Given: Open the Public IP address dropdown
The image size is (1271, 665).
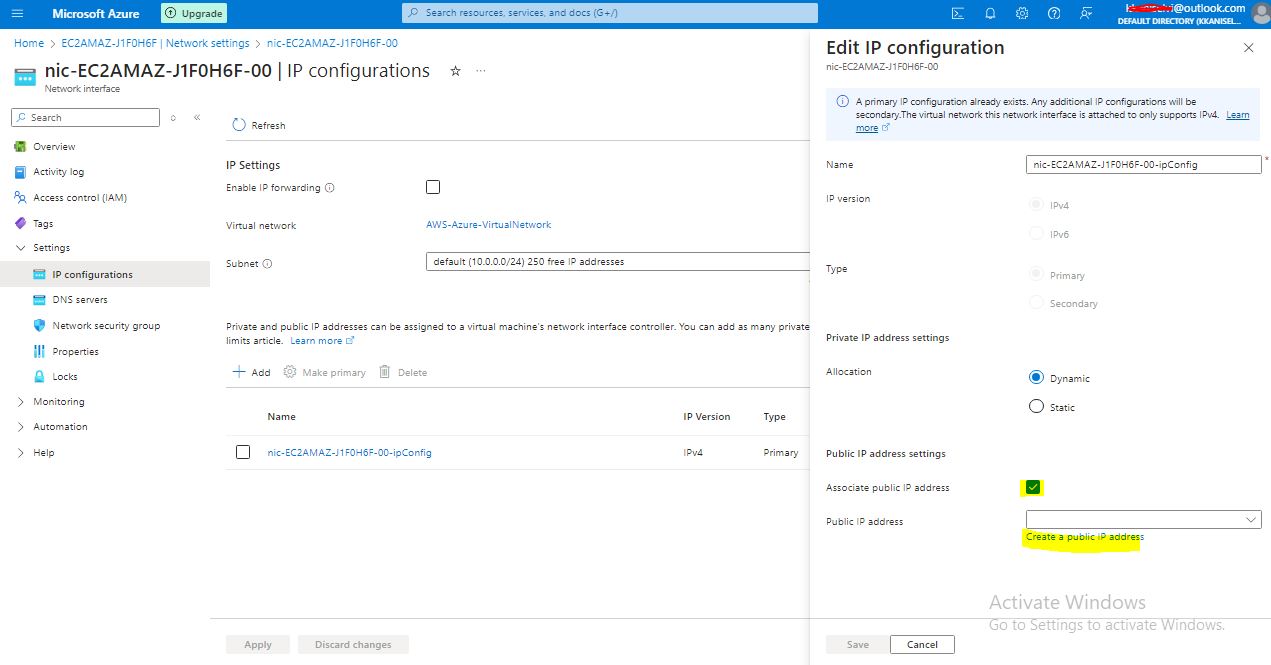Looking at the screenshot, I should tap(1143, 520).
